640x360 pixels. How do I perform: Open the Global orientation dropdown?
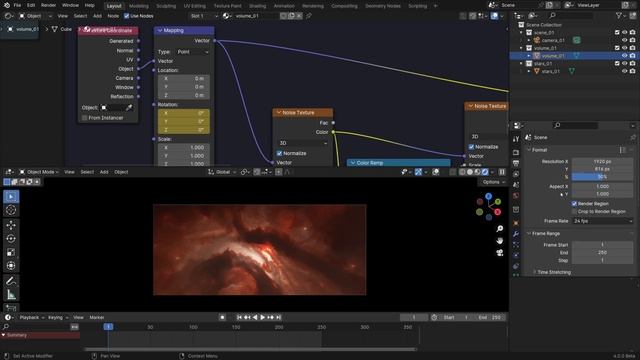222,172
